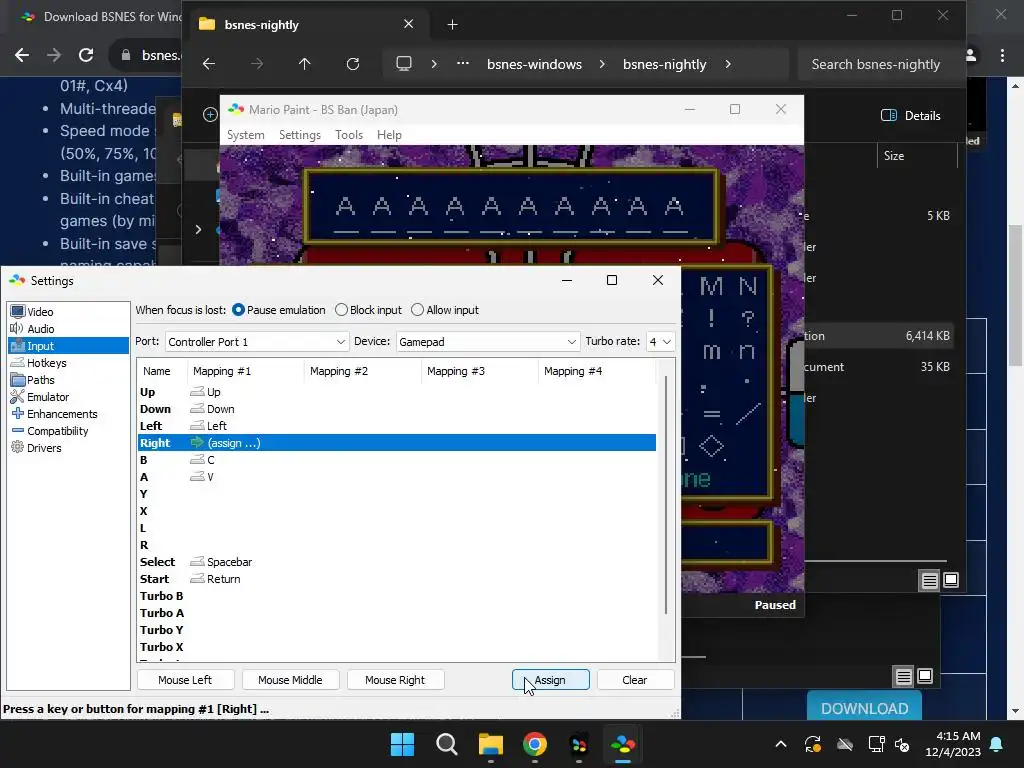Go back in Chrome browser
The image size is (1024, 768).
coord(22,56)
